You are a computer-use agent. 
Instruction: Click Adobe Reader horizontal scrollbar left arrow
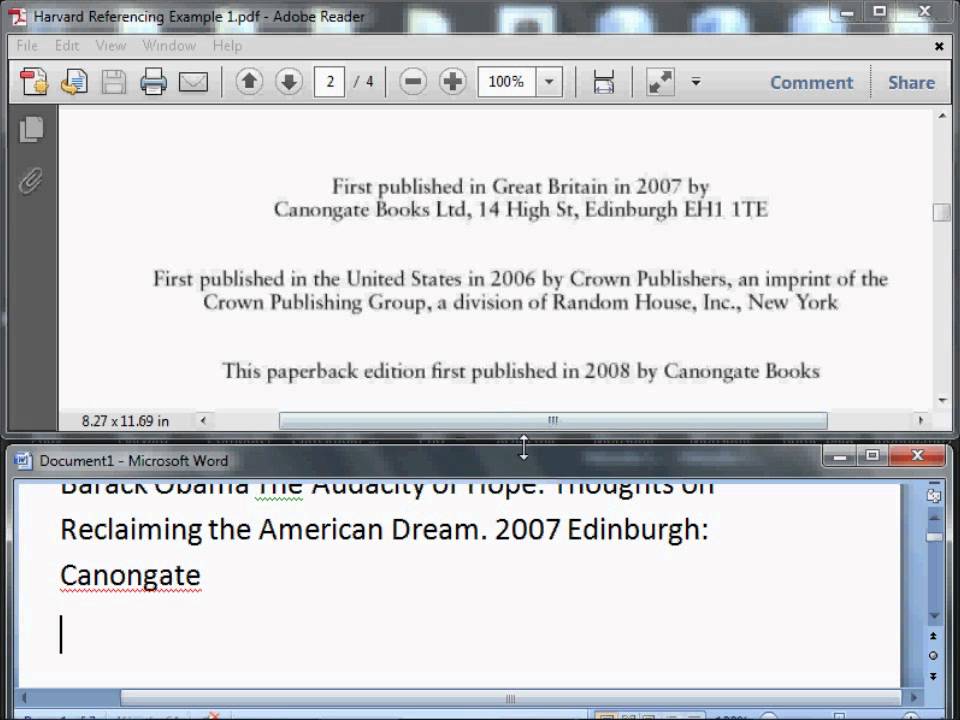click(x=203, y=421)
